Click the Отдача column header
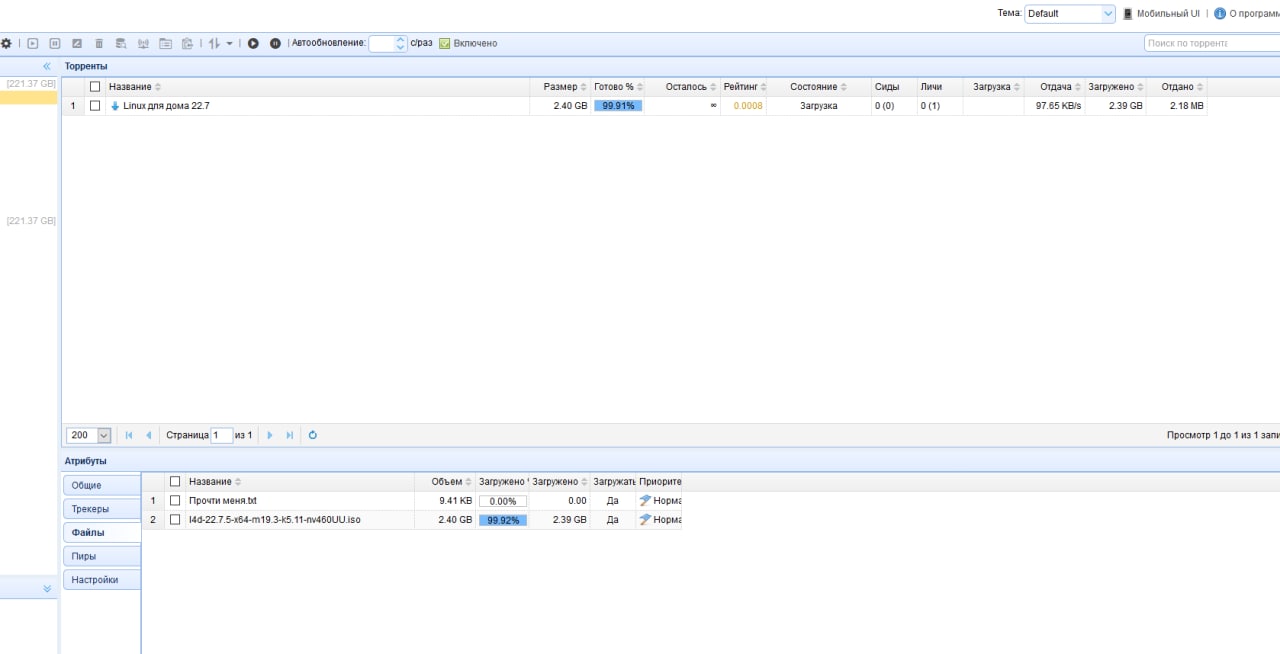Screen dimensions: 1280x654 [1055, 87]
